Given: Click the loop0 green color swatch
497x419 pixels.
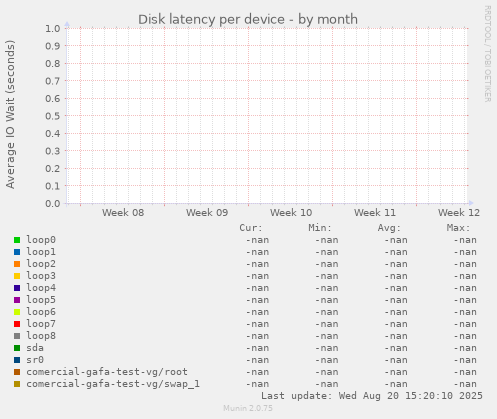Looking at the screenshot, I should 17,240.
